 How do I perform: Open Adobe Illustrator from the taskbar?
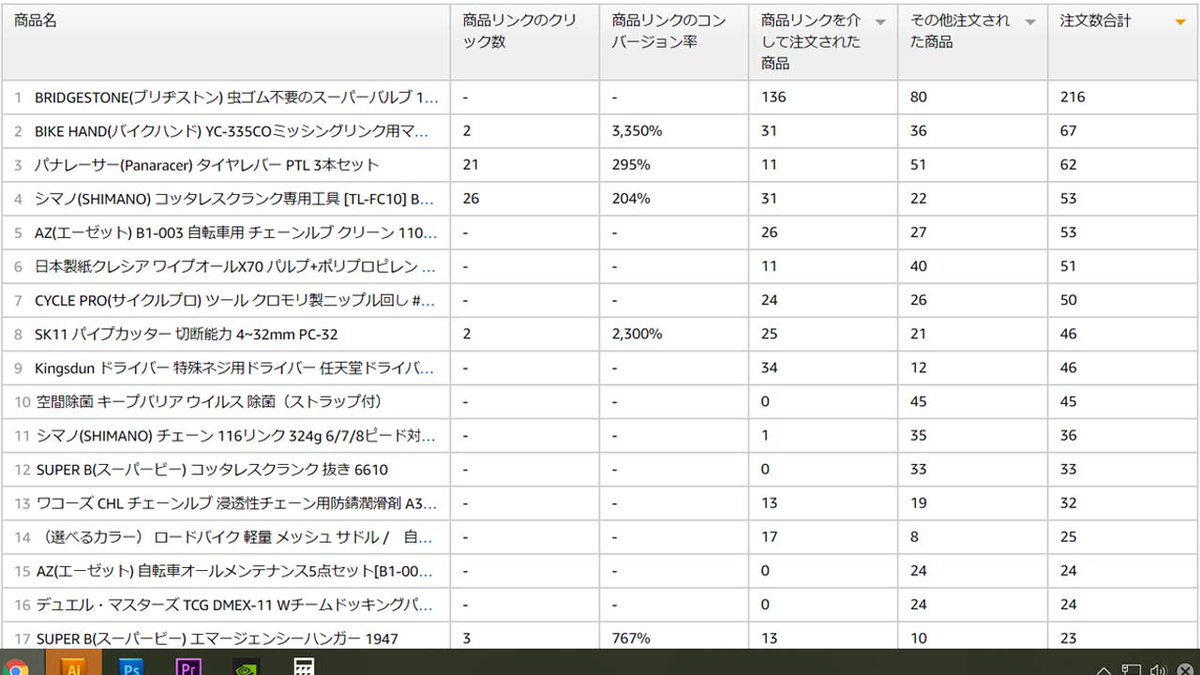(73, 665)
